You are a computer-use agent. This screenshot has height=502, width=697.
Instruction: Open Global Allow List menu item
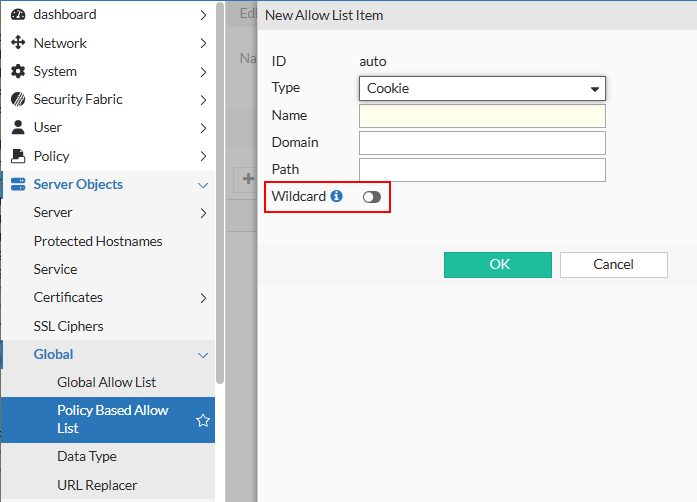click(x=106, y=382)
